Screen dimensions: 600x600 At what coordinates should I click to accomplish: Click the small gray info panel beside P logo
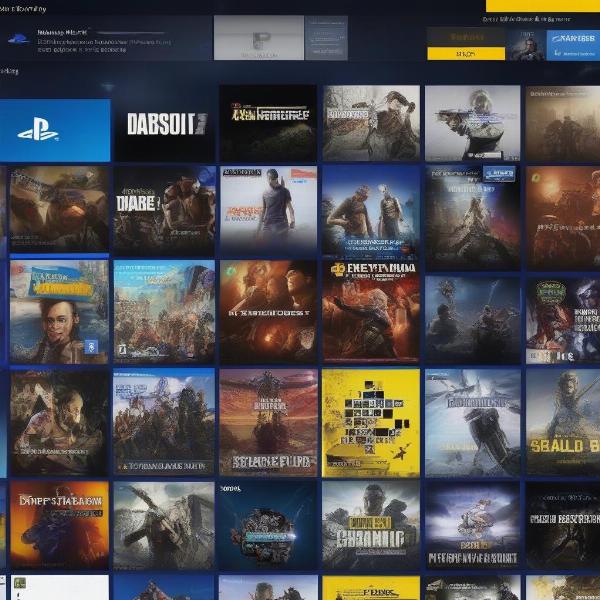(x=326, y=38)
